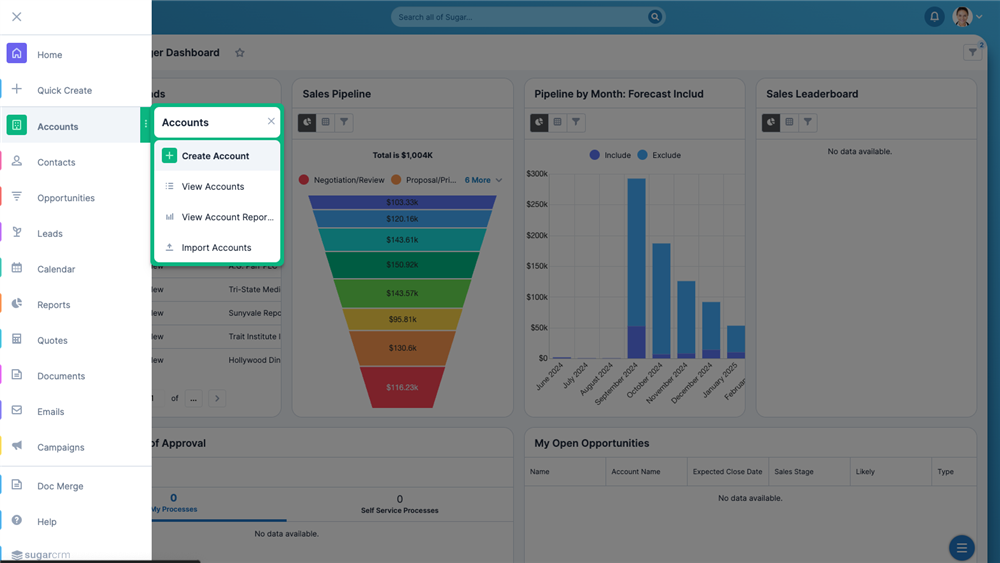Choose Import Accounts in the flyout

coord(216,247)
